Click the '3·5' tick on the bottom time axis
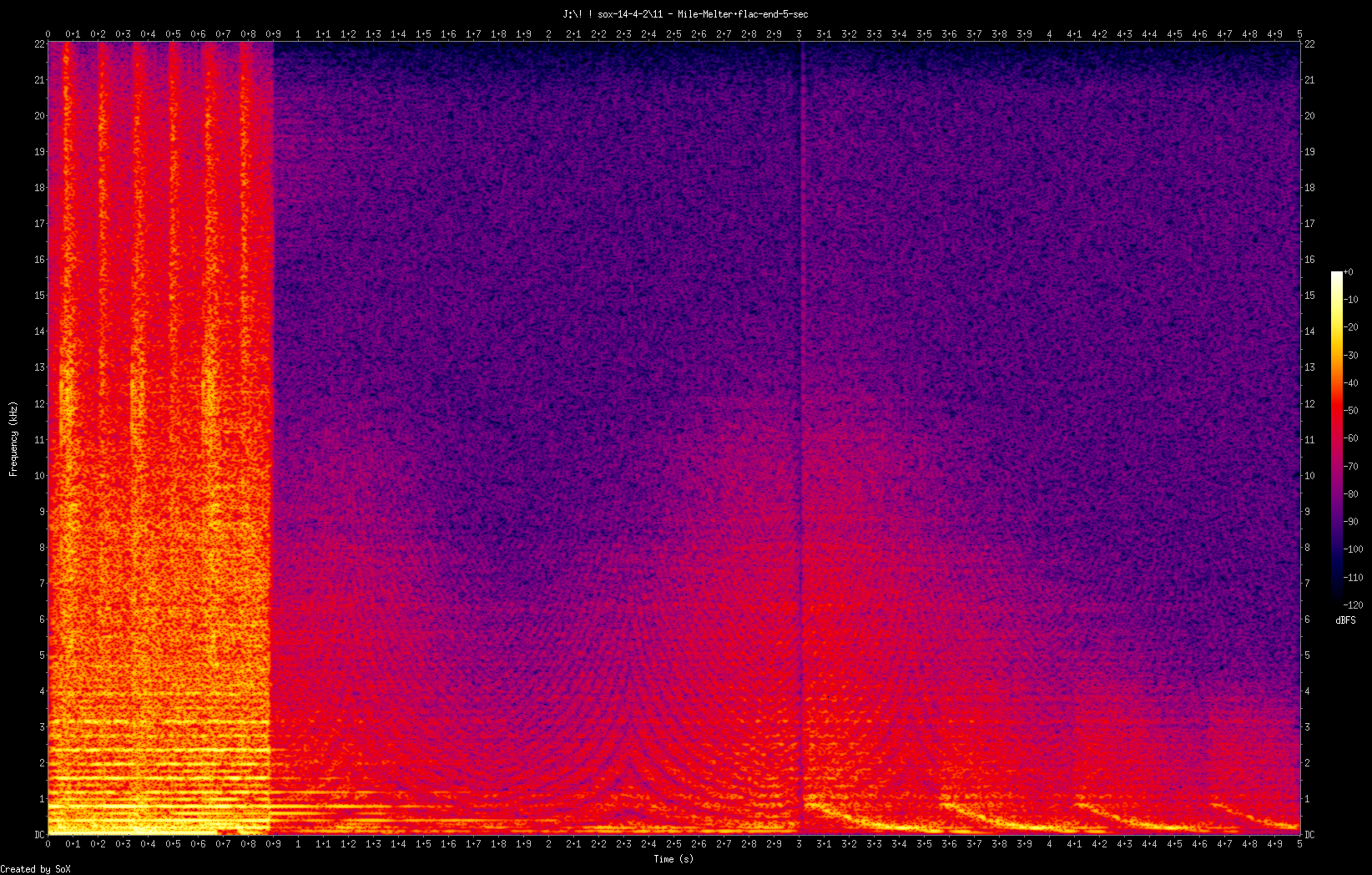This screenshot has height=875, width=1372. click(x=924, y=844)
